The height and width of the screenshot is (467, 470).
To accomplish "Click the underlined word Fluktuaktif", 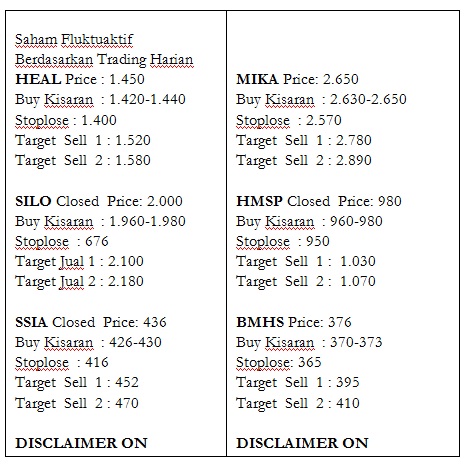I will 97,39.
